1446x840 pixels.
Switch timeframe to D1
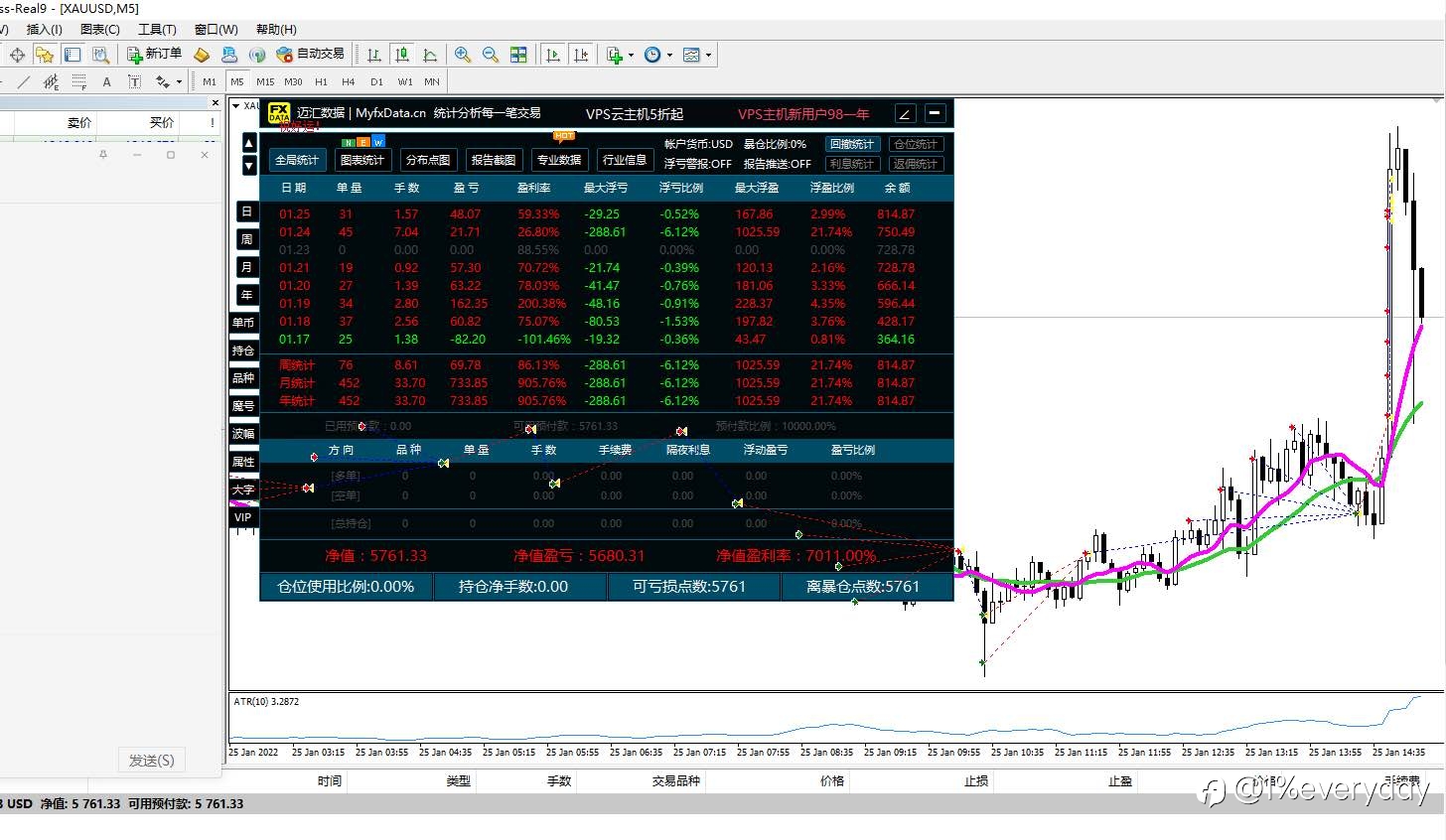[x=376, y=81]
